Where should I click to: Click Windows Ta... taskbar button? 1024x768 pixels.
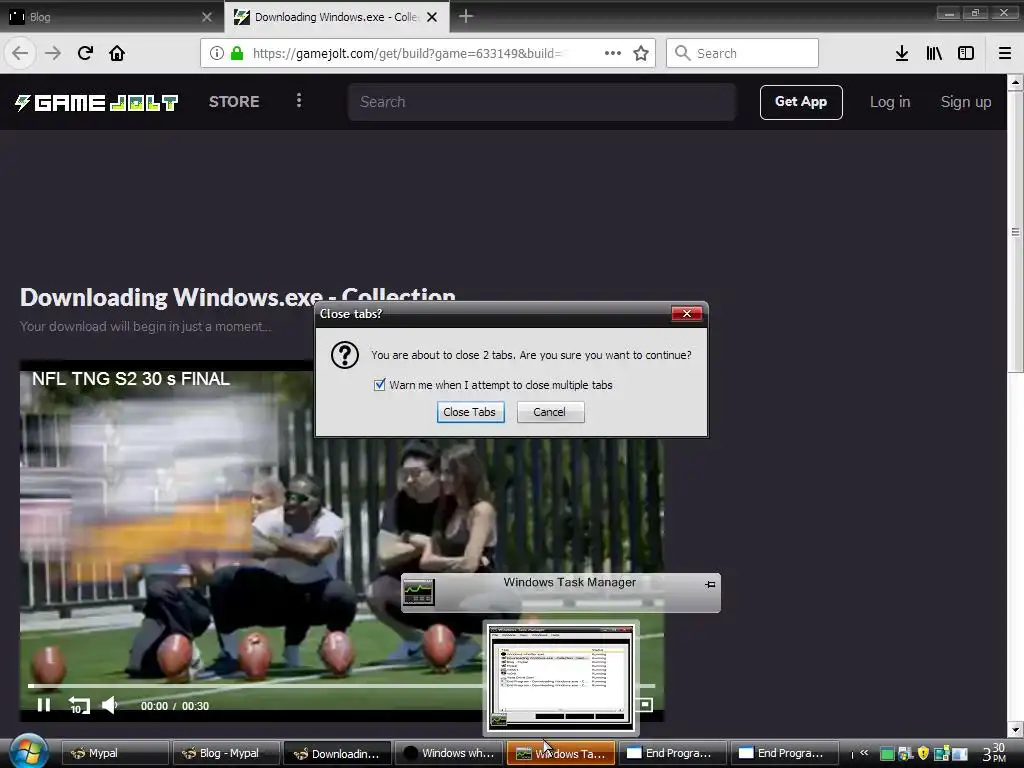point(560,753)
